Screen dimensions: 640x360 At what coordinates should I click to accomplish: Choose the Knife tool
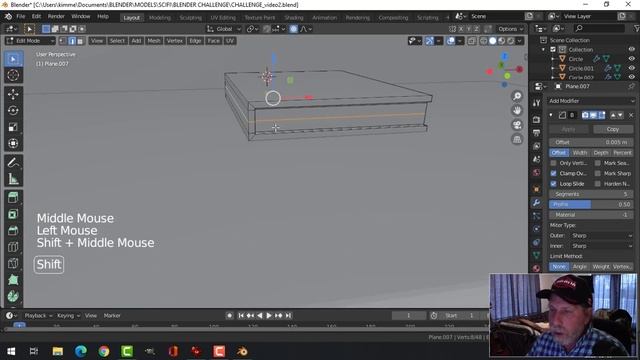click(13, 263)
